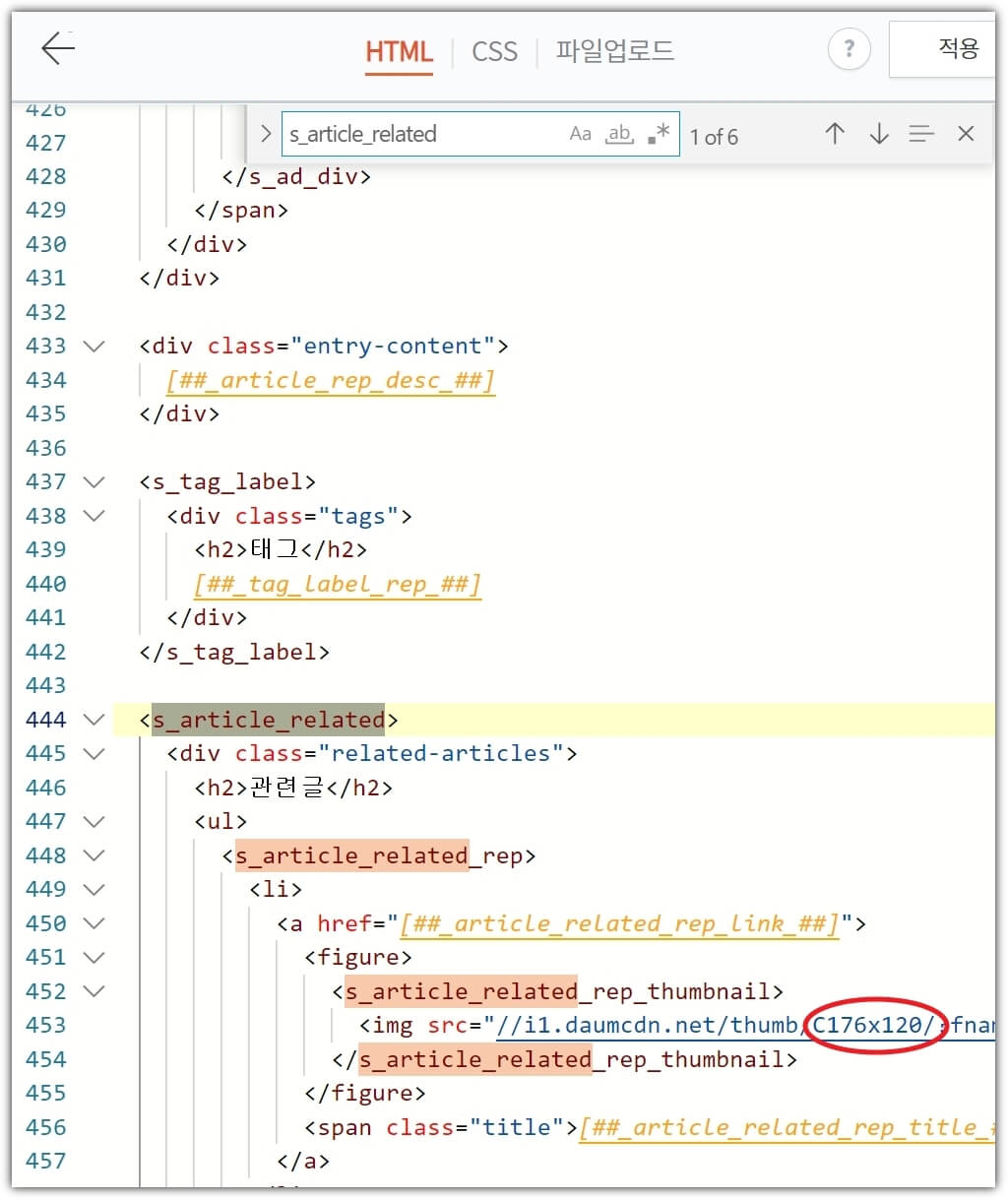
Task: Open the help question mark icon
Action: pyautogui.click(x=849, y=49)
